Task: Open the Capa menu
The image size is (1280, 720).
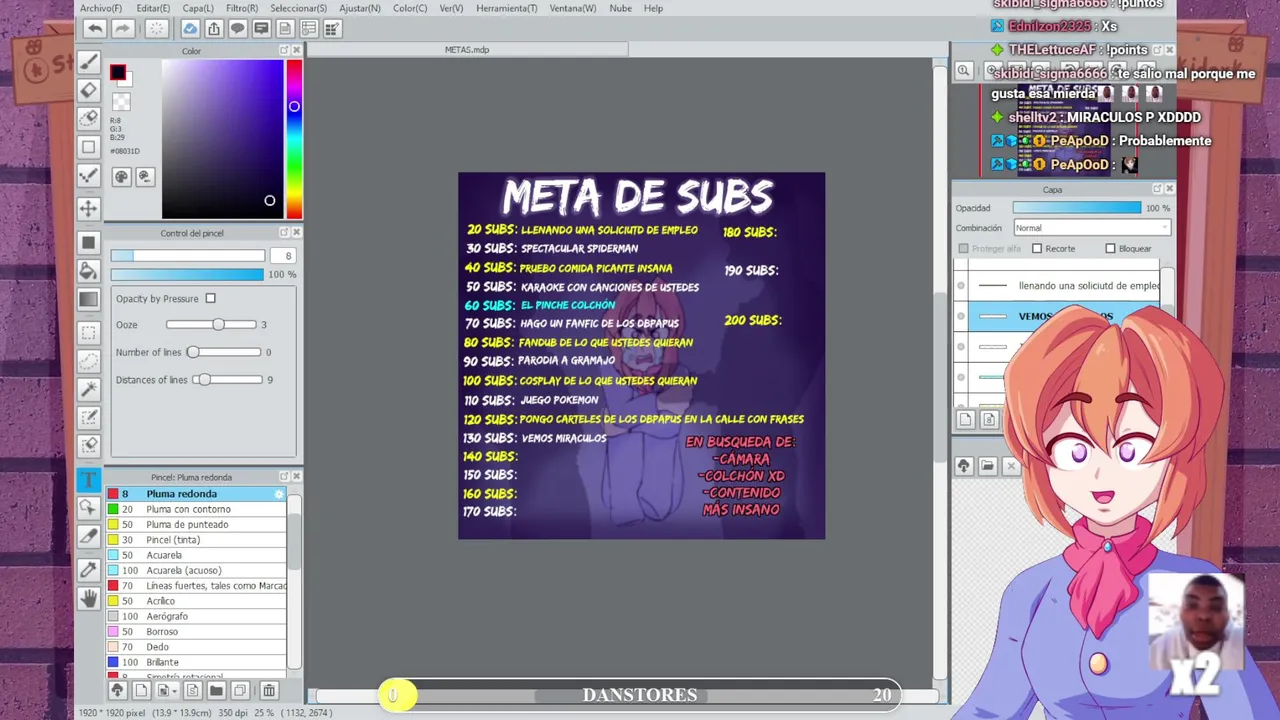Action: (x=198, y=8)
